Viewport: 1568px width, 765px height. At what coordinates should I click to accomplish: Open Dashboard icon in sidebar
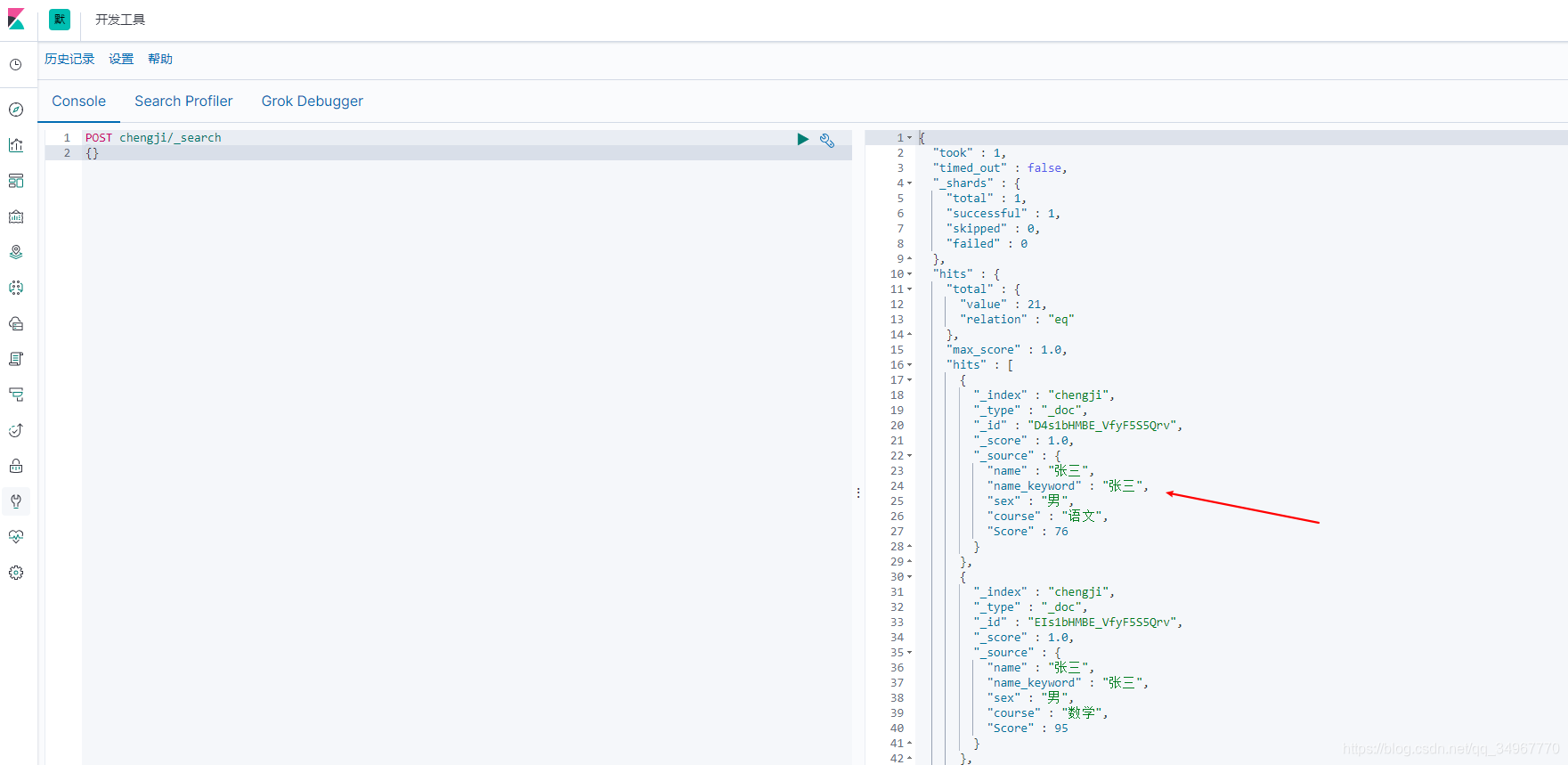coord(16,181)
